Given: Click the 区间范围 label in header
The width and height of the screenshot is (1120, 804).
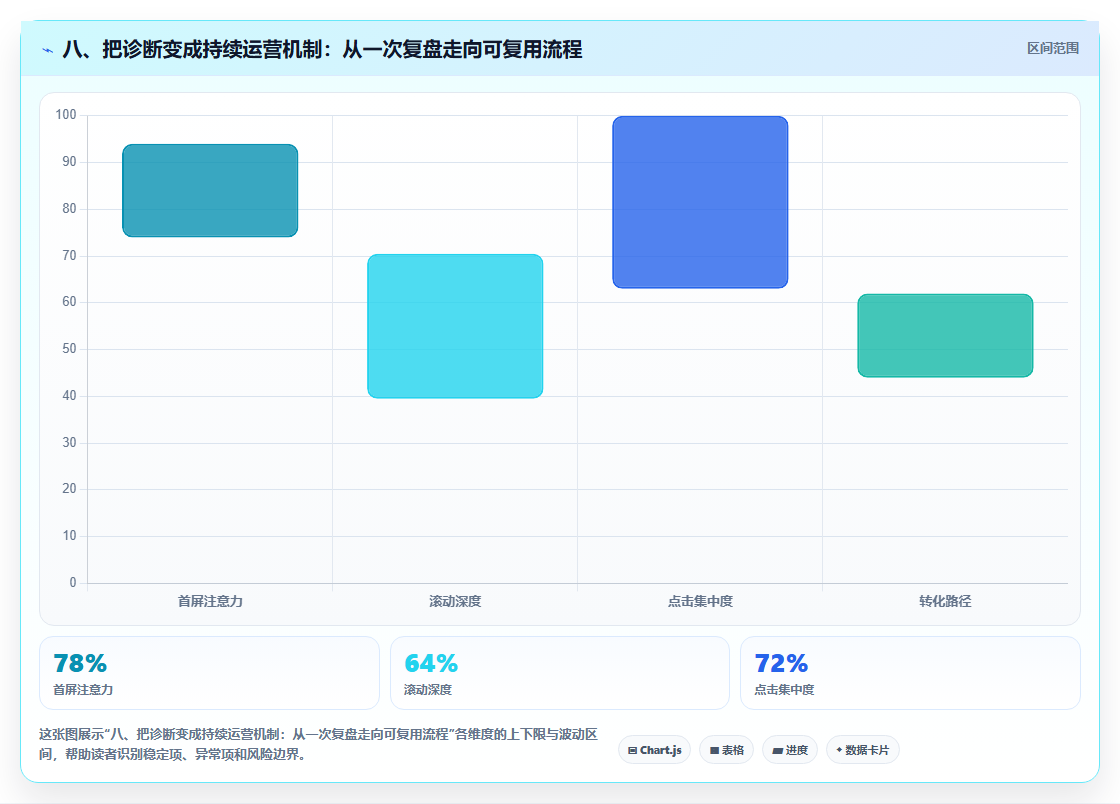Looking at the screenshot, I should tap(1052, 48).
